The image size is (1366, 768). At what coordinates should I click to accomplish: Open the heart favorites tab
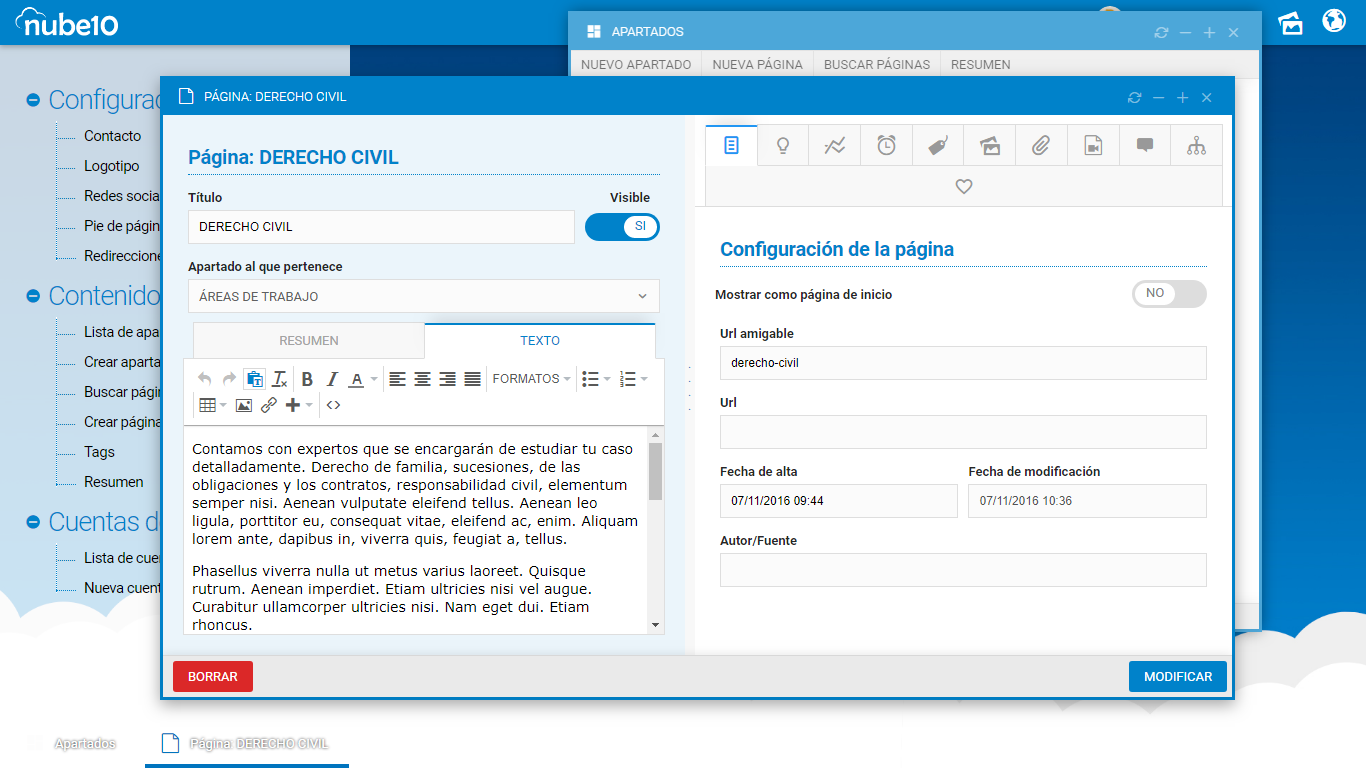click(x=964, y=186)
